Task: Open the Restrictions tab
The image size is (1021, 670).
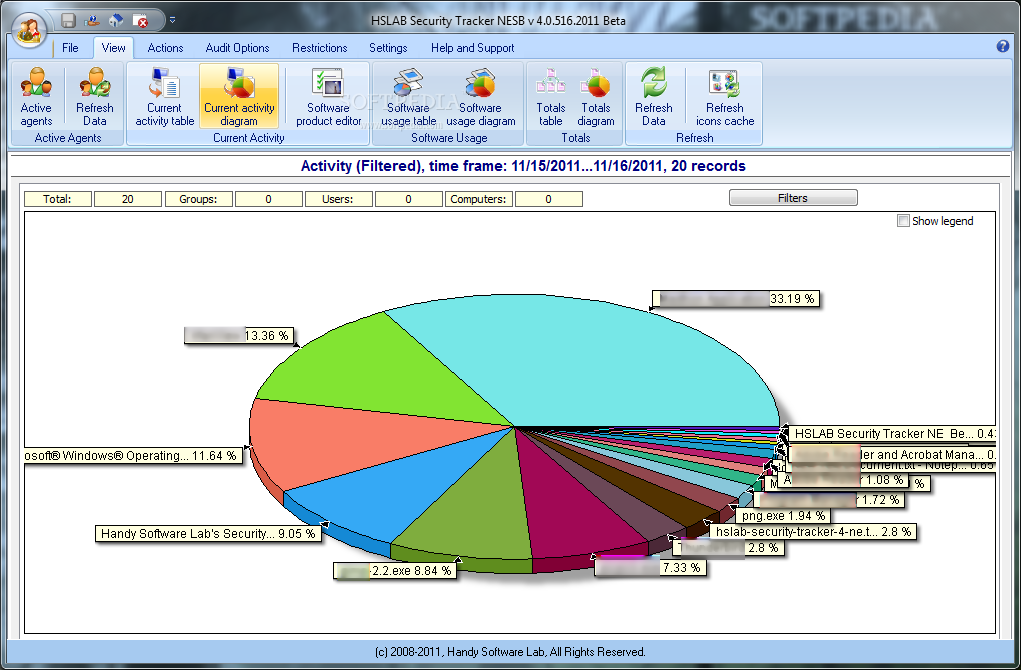Action: pyautogui.click(x=319, y=48)
